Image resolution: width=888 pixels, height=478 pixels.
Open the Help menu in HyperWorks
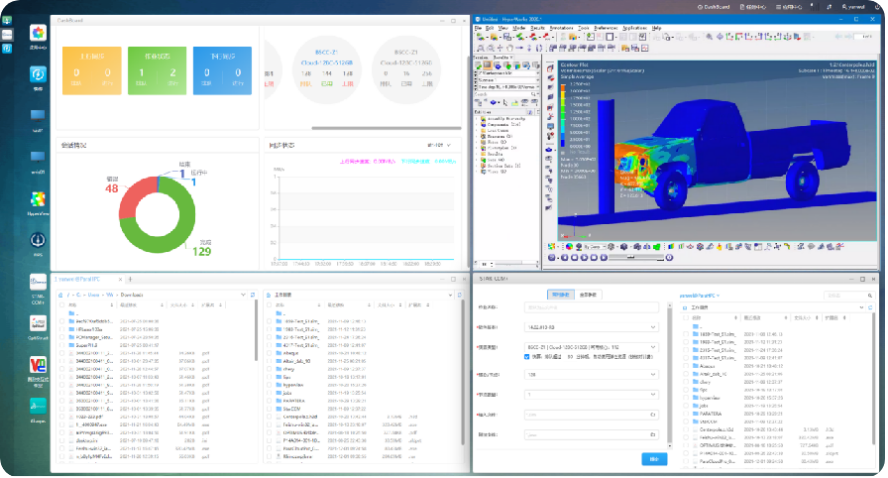(656, 28)
